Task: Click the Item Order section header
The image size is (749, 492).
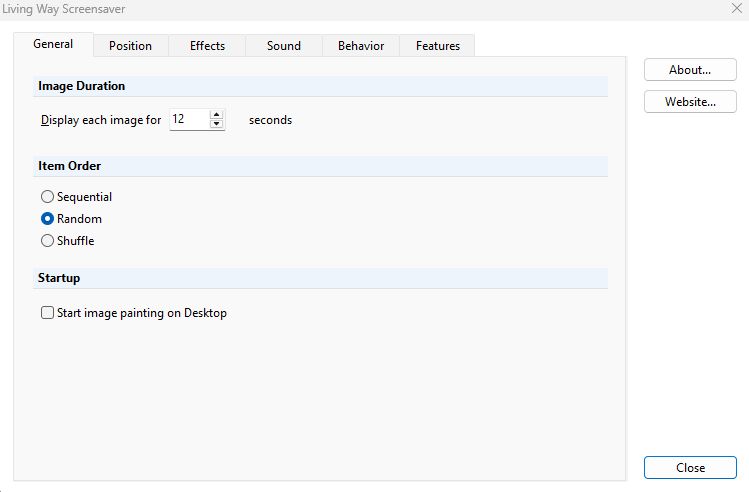Action: pyautogui.click(x=320, y=166)
